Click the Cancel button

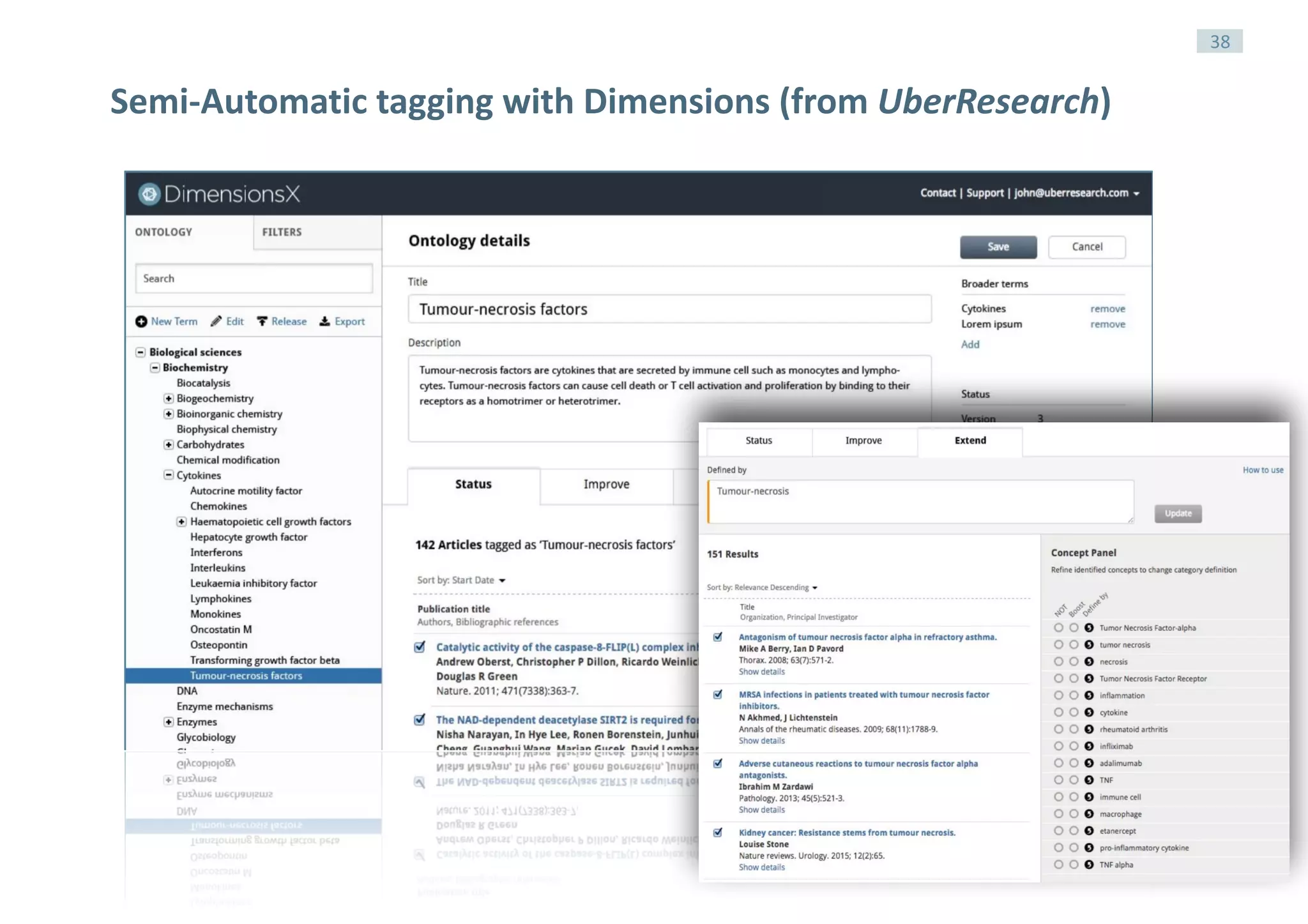click(1087, 247)
